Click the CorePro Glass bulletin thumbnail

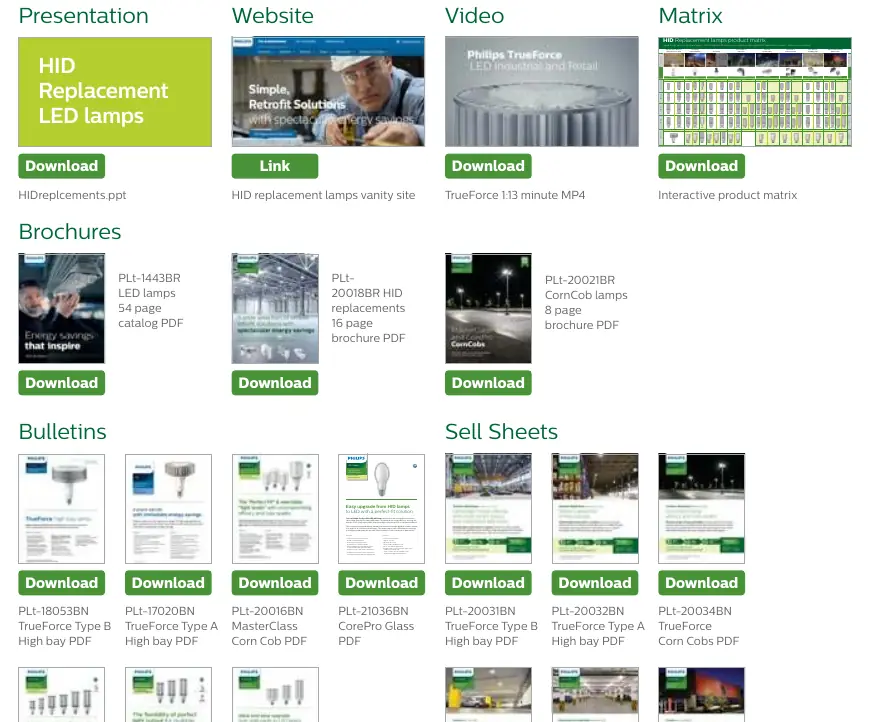[x=381, y=509]
